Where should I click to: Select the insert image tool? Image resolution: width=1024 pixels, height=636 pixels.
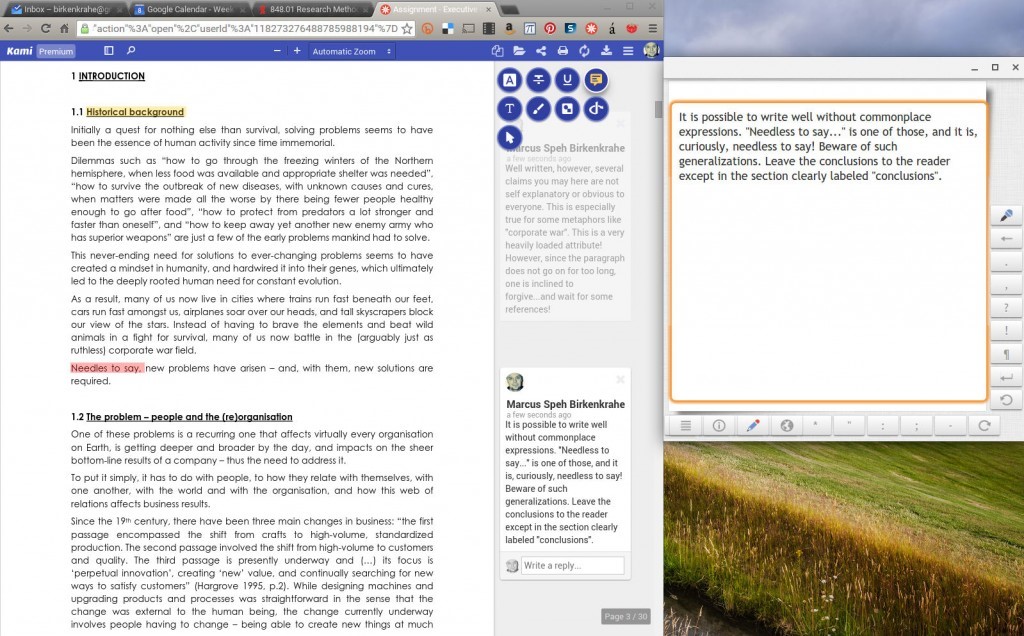567,109
